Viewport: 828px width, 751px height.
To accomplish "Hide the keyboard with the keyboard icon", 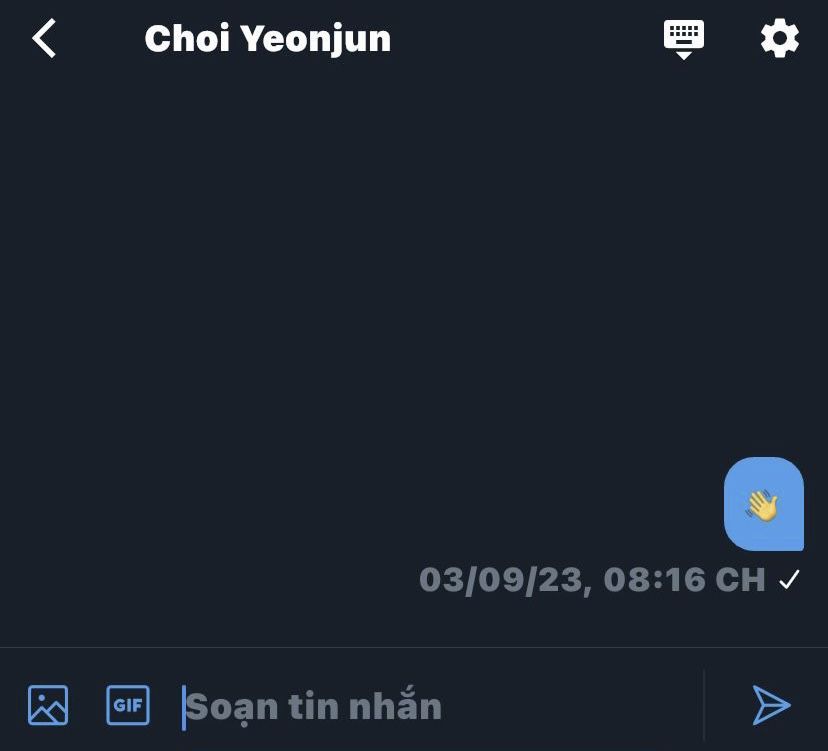I will point(684,40).
